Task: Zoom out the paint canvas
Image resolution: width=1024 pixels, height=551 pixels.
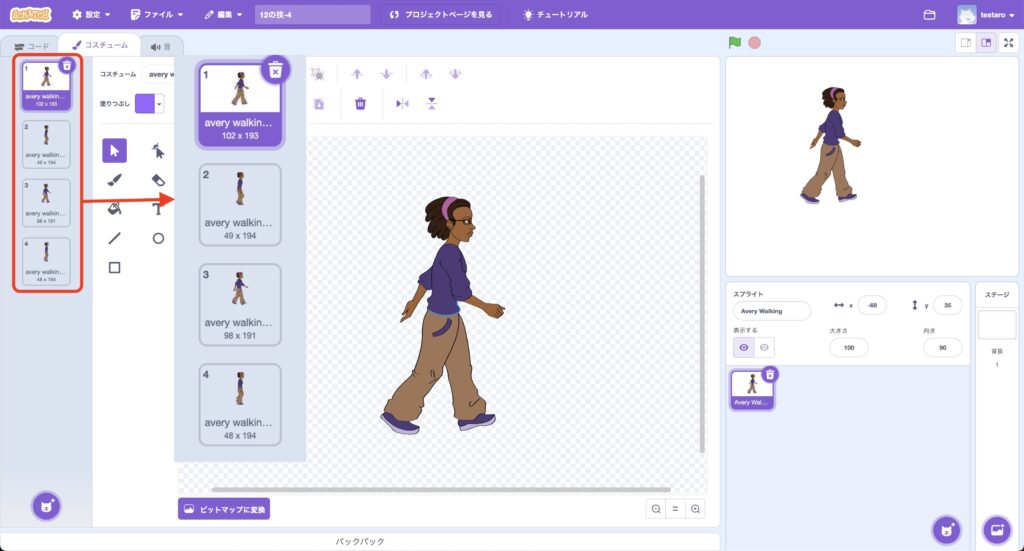Action: (x=656, y=509)
